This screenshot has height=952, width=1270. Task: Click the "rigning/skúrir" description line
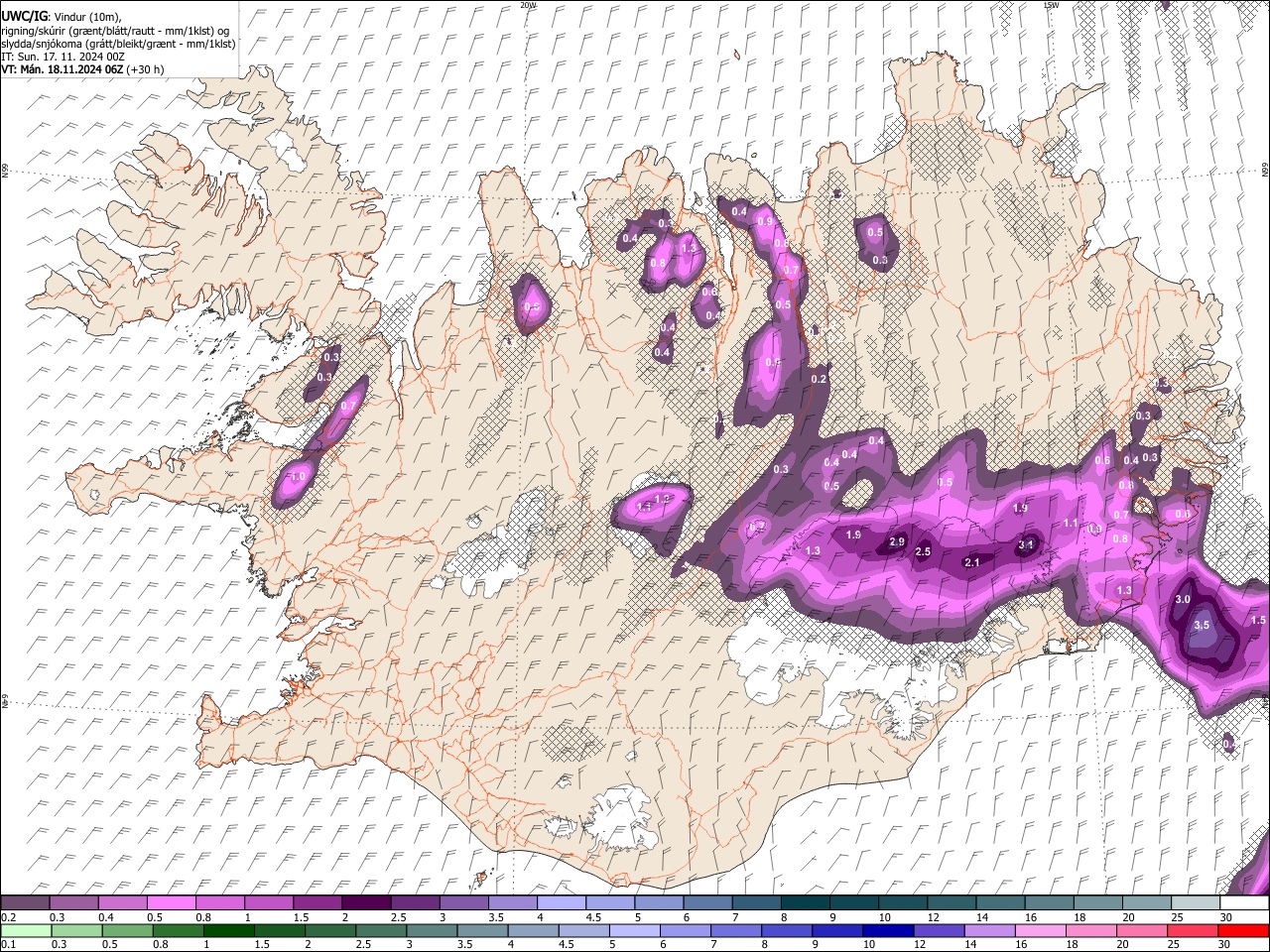[x=114, y=30]
